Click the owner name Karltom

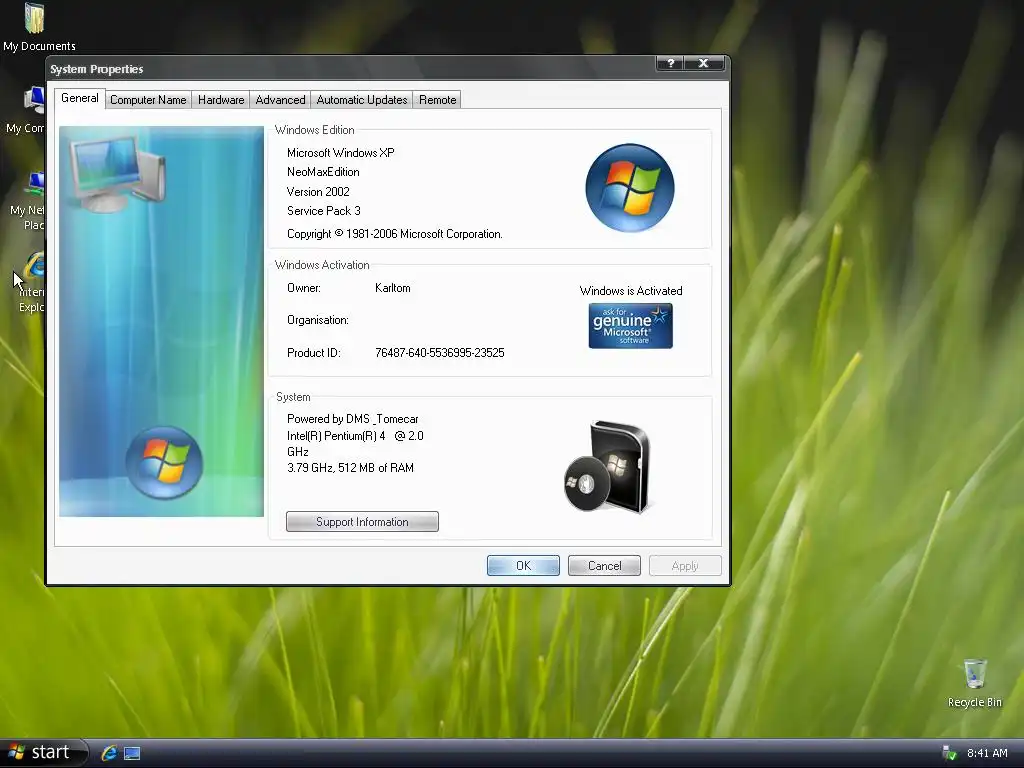[x=392, y=288]
